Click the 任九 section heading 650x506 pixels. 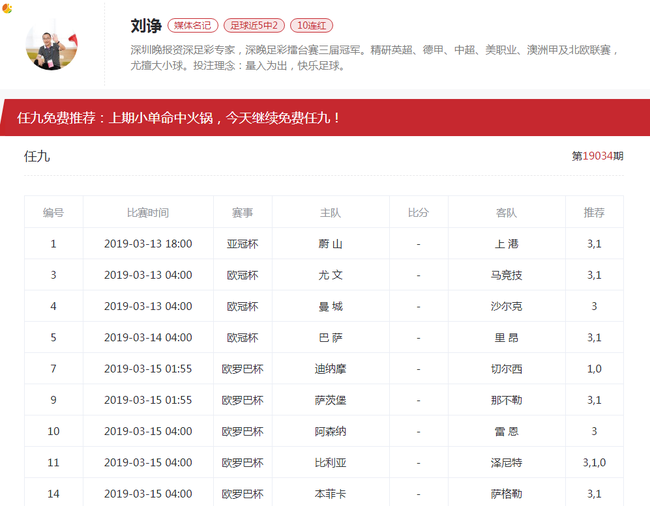37,156
